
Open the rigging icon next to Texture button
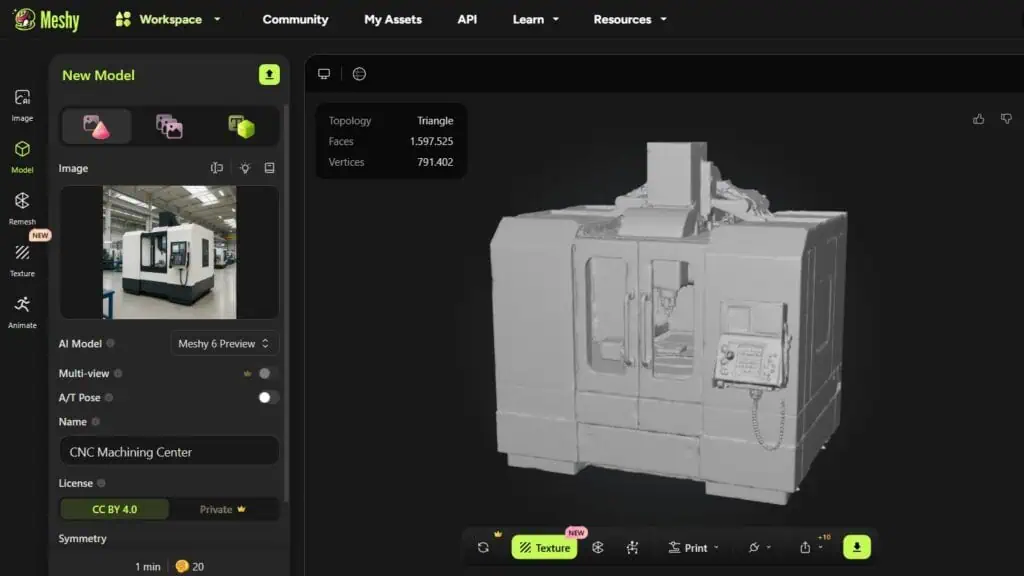pyautogui.click(x=633, y=547)
